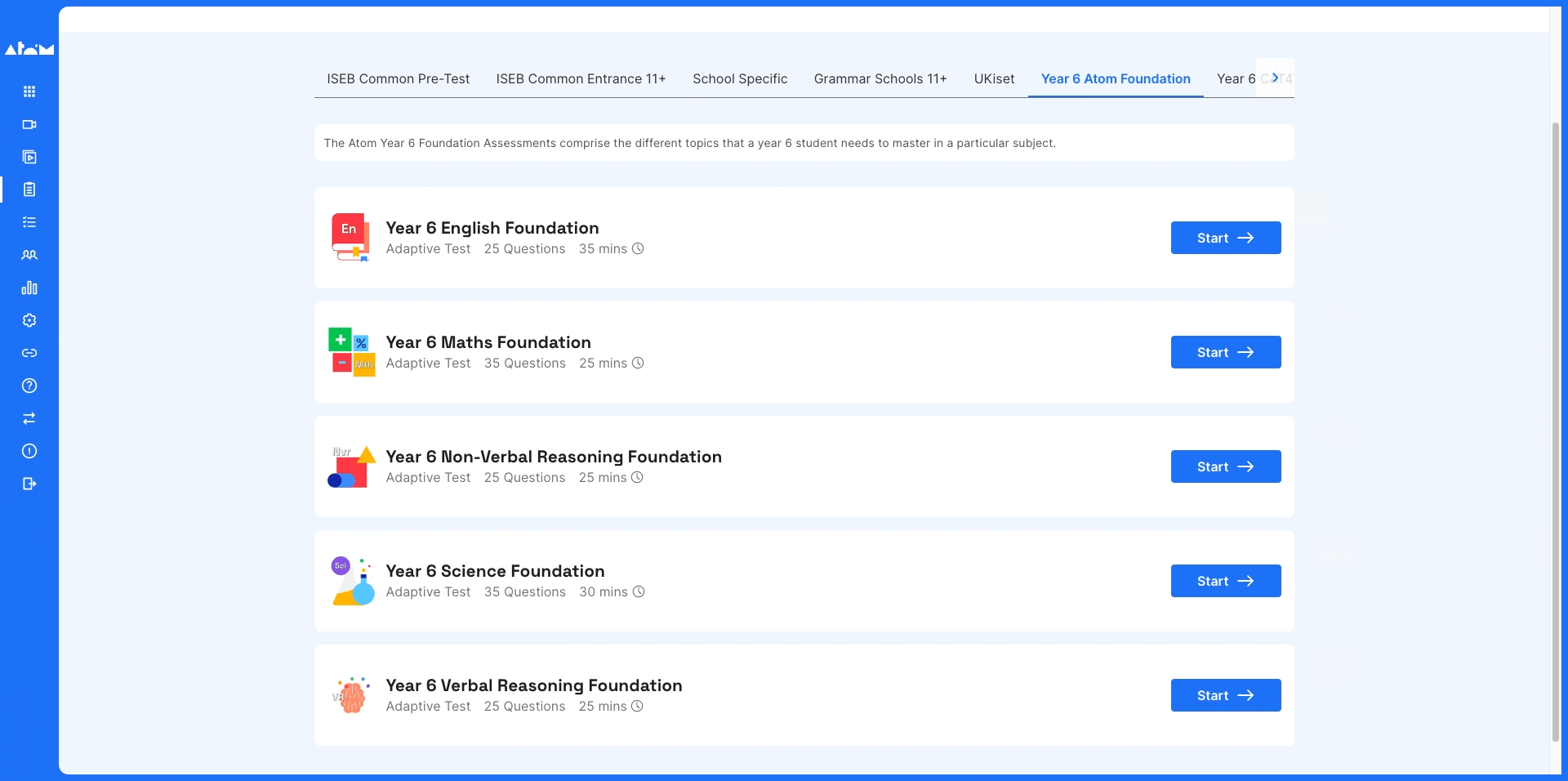Switch to ISEB Common Entrance 11+ tab
This screenshot has height=781, width=1568.
tap(581, 78)
